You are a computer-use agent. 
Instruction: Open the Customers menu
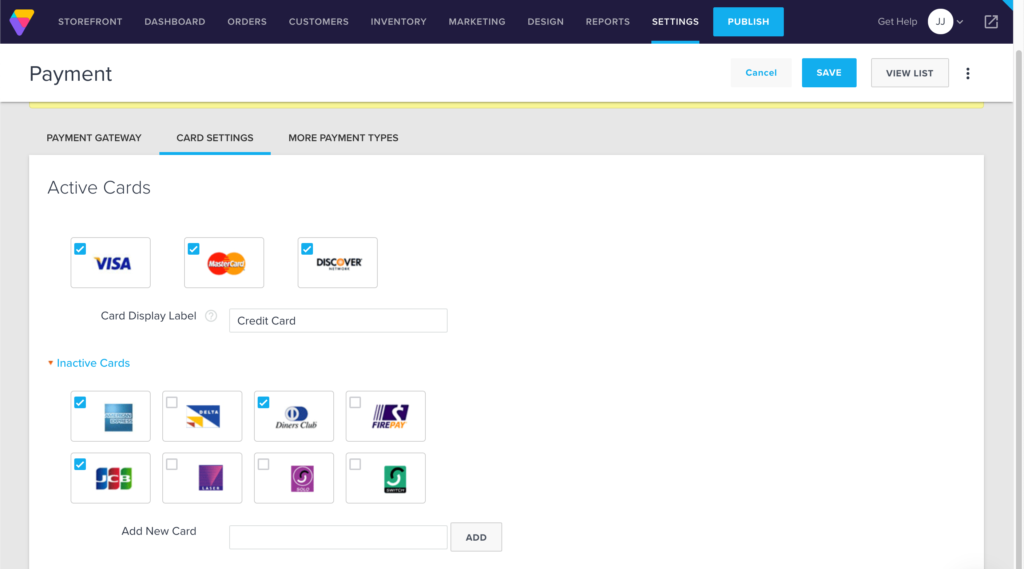pos(319,22)
